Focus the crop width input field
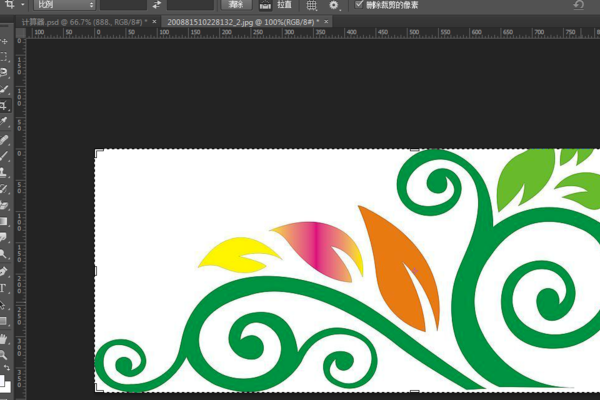Viewport: 600px width, 400px height. (123, 5)
